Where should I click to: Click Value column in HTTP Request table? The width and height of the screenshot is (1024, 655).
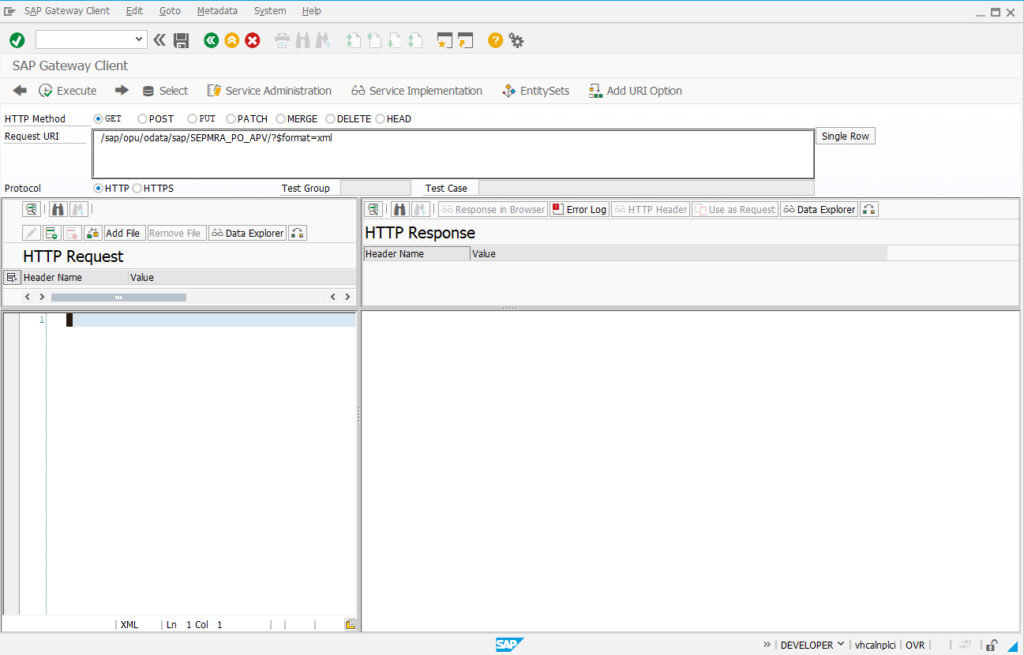[x=242, y=278]
